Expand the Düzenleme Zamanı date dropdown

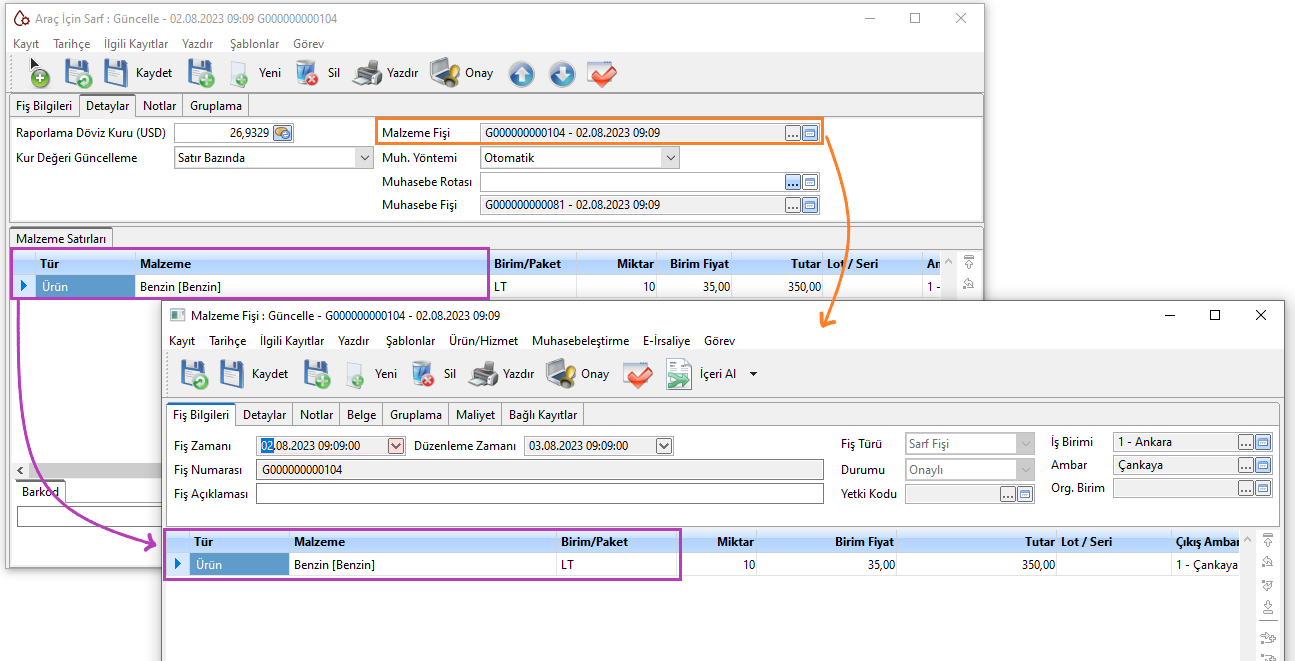click(663, 446)
